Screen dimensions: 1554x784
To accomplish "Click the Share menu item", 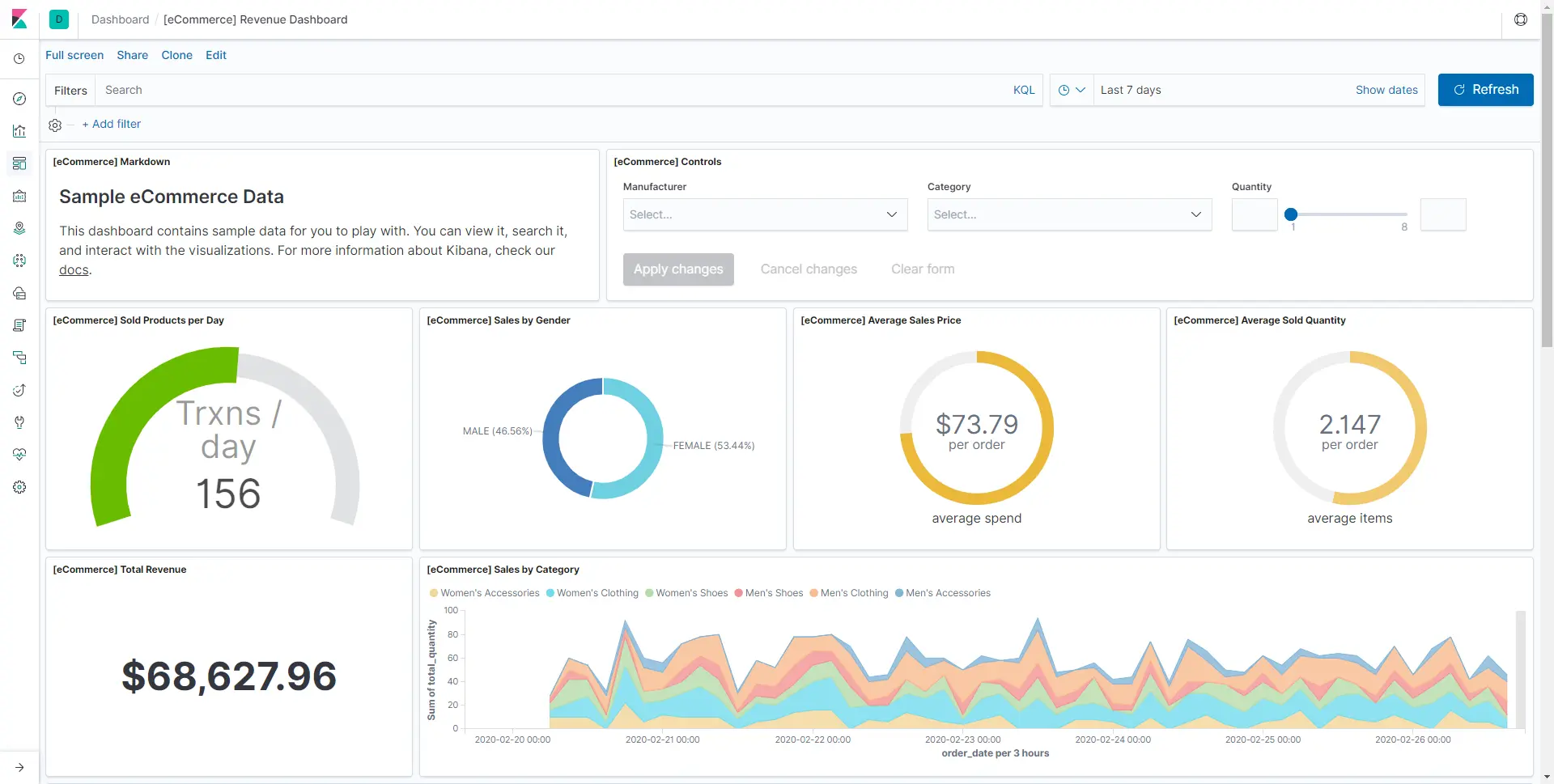I will tap(132, 55).
